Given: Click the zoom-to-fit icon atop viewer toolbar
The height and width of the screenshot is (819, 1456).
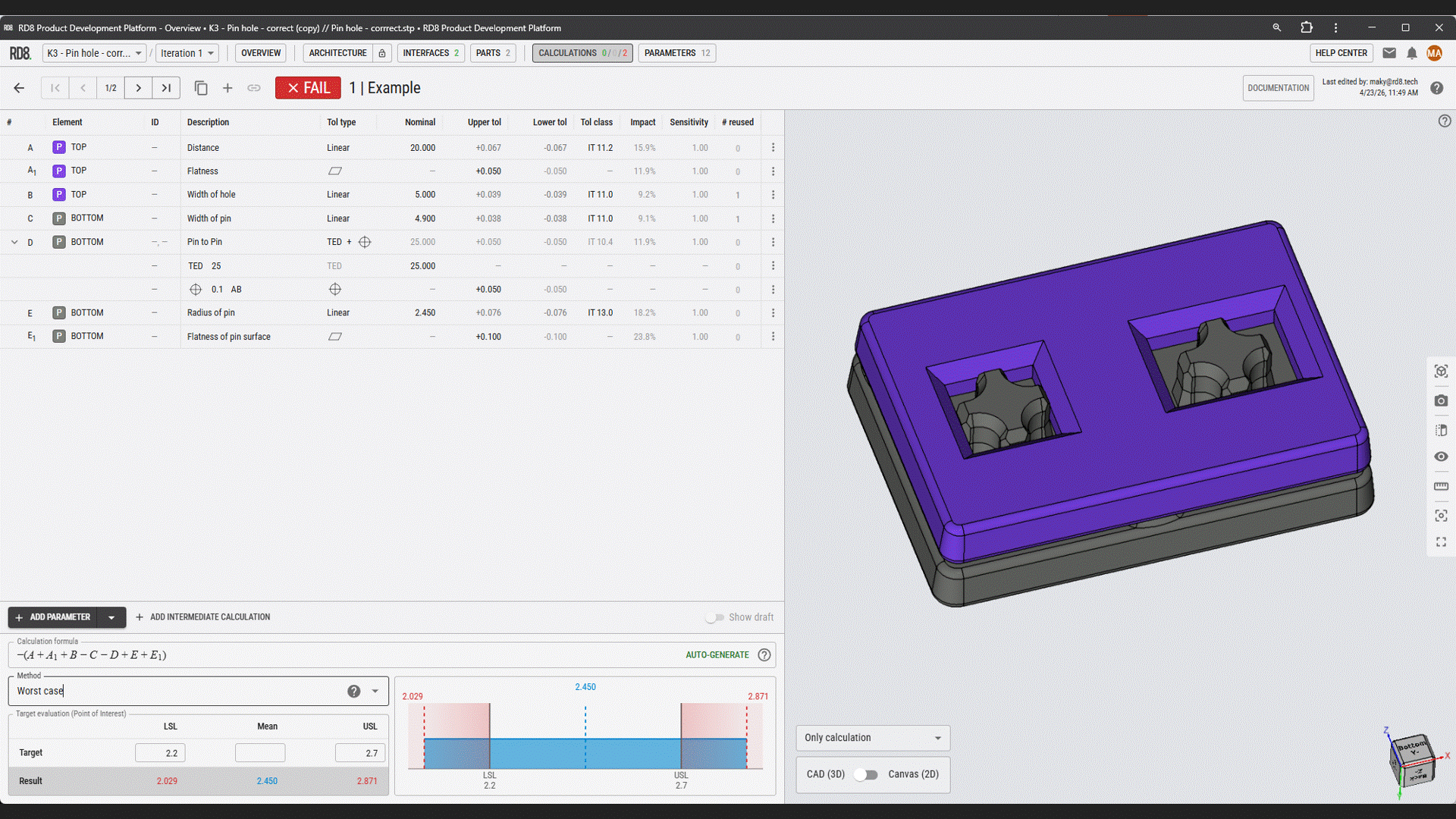Looking at the screenshot, I should tap(1441, 371).
